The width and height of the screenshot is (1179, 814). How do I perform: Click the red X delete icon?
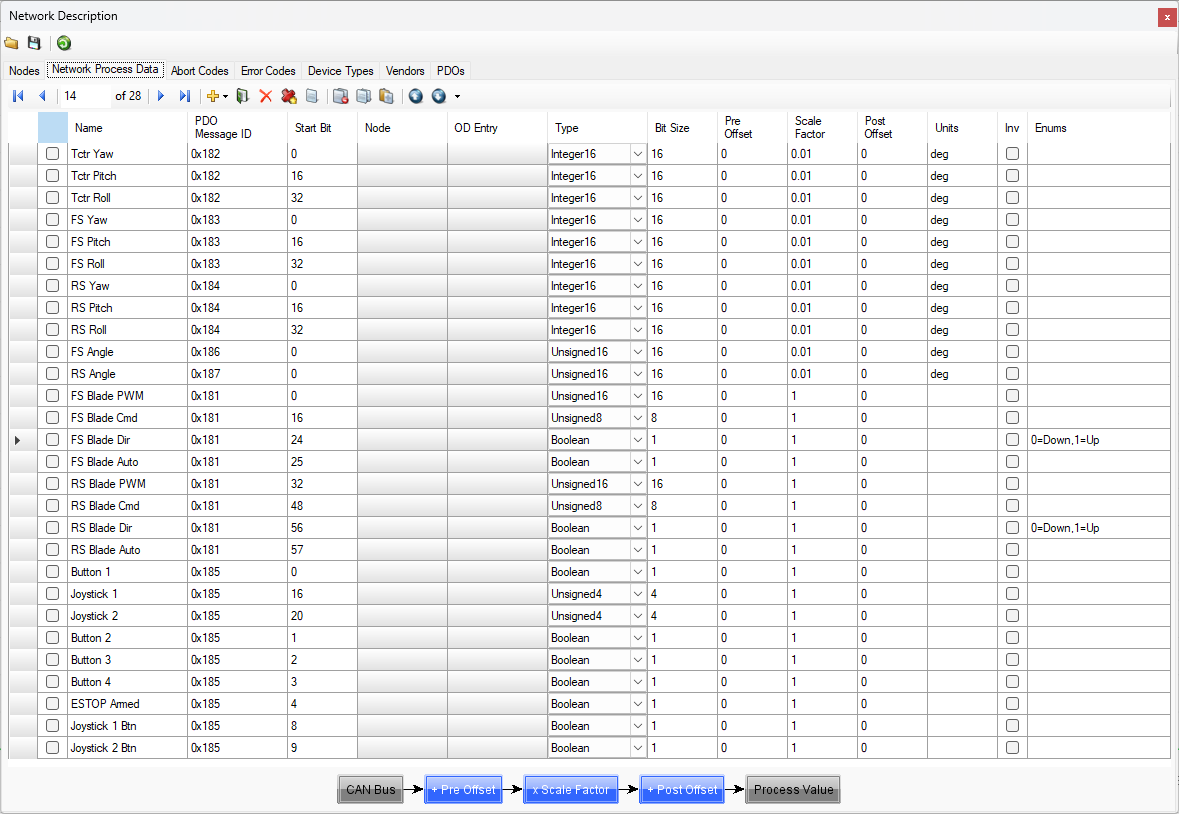266,96
